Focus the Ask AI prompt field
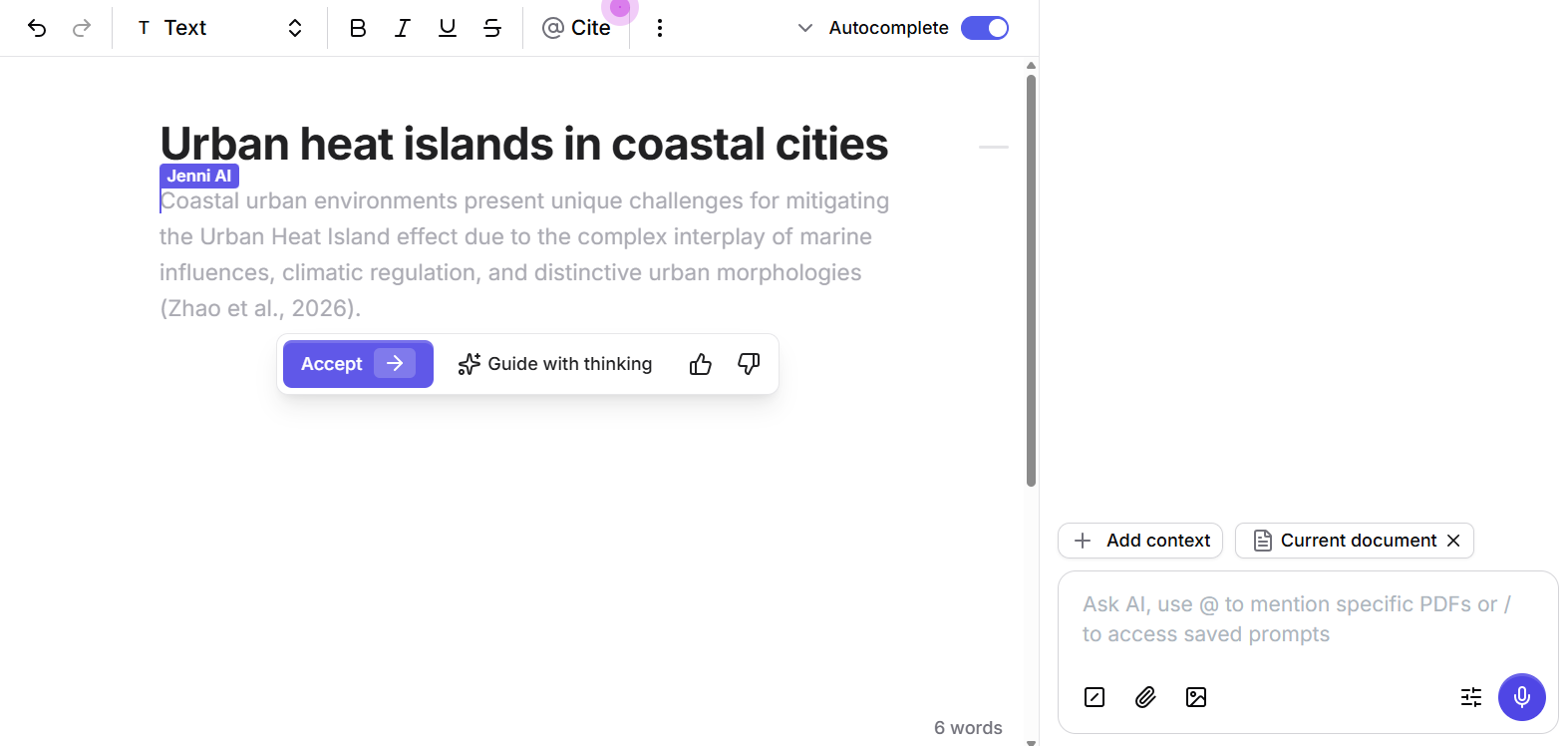Screen dimensions: 1568x746 point(1307,619)
